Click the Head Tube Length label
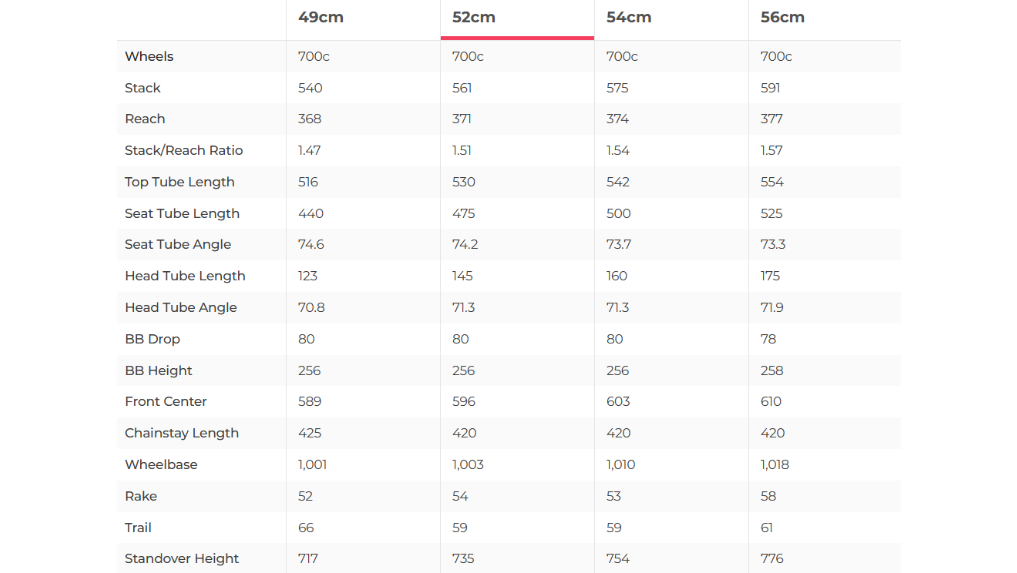This screenshot has height=573, width=1017. (x=185, y=276)
